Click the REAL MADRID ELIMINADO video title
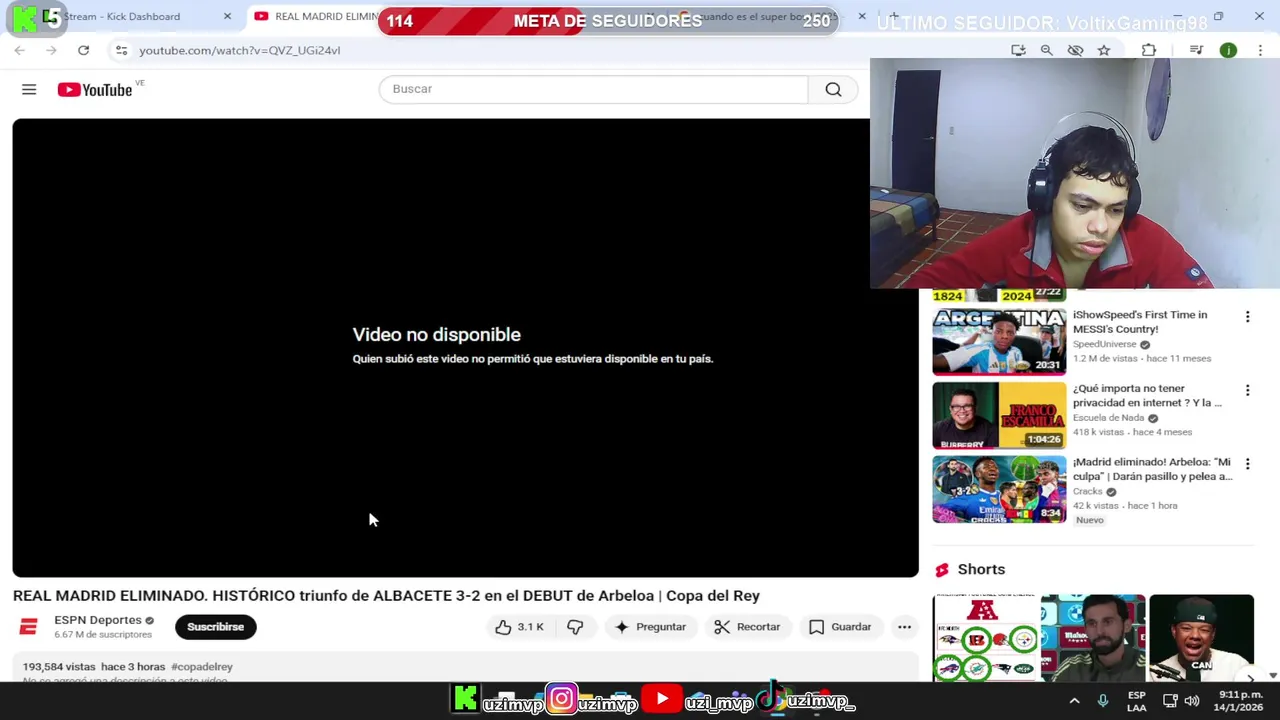 [x=386, y=596]
